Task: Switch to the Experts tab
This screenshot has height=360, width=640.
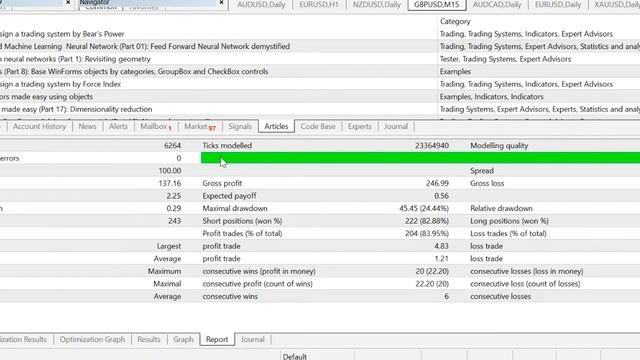Action: pos(360,127)
